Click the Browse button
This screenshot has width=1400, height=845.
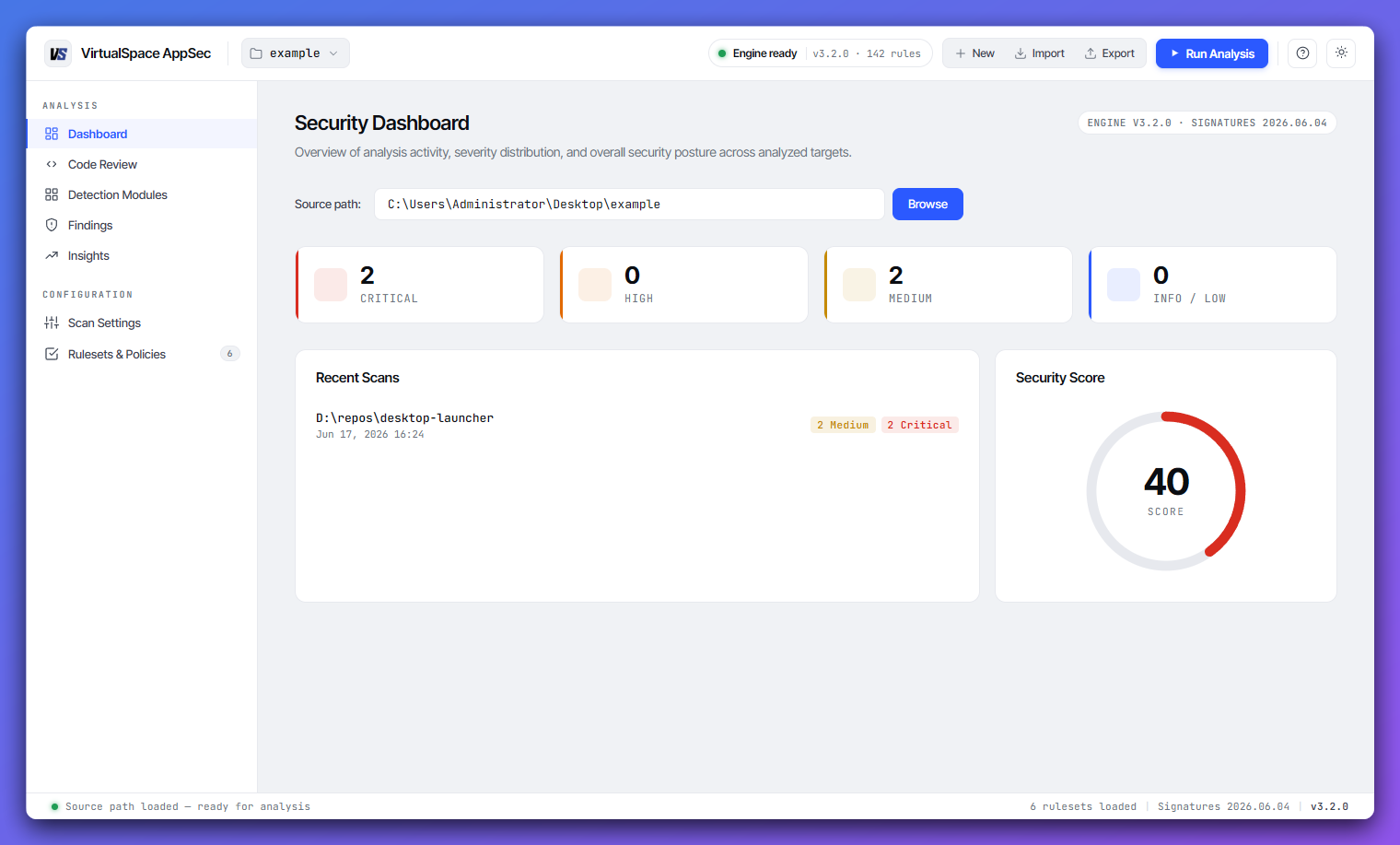[x=927, y=204]
